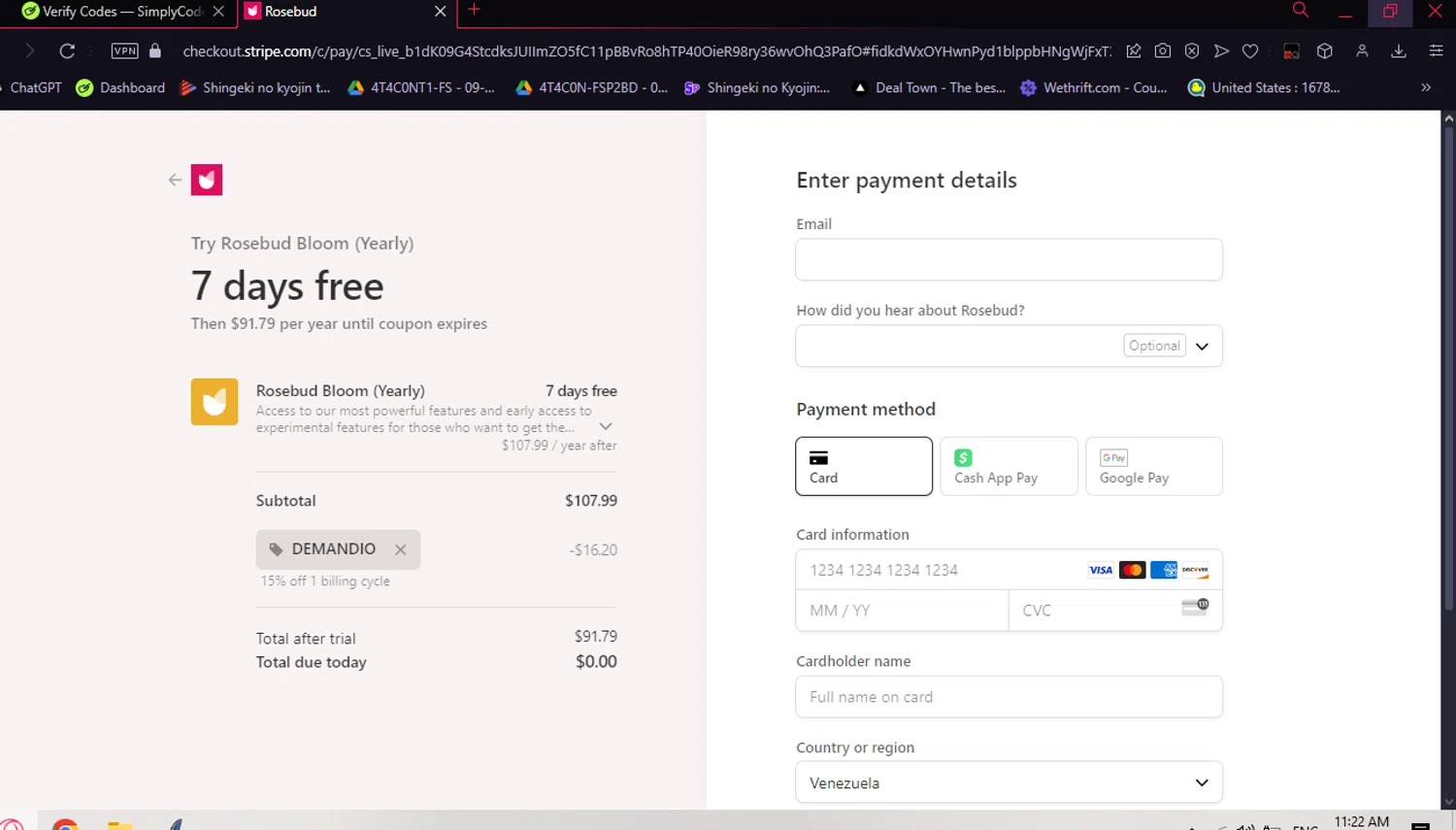Screen dimensions: 1456x830
Task: Click the padlock site security icon
Action: coord(155,50)
